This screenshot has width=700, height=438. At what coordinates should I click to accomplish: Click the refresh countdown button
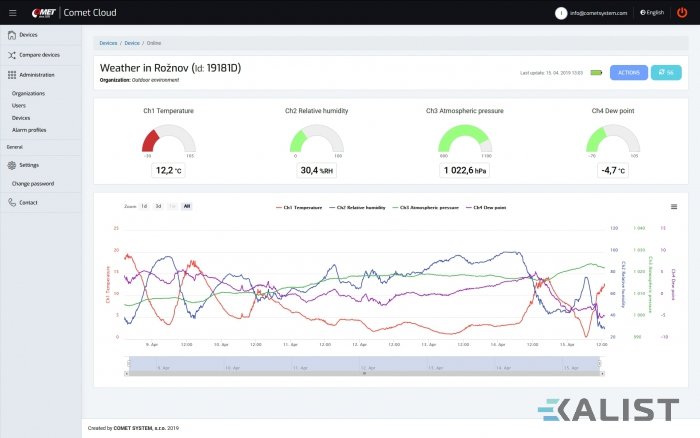(665, 72)
